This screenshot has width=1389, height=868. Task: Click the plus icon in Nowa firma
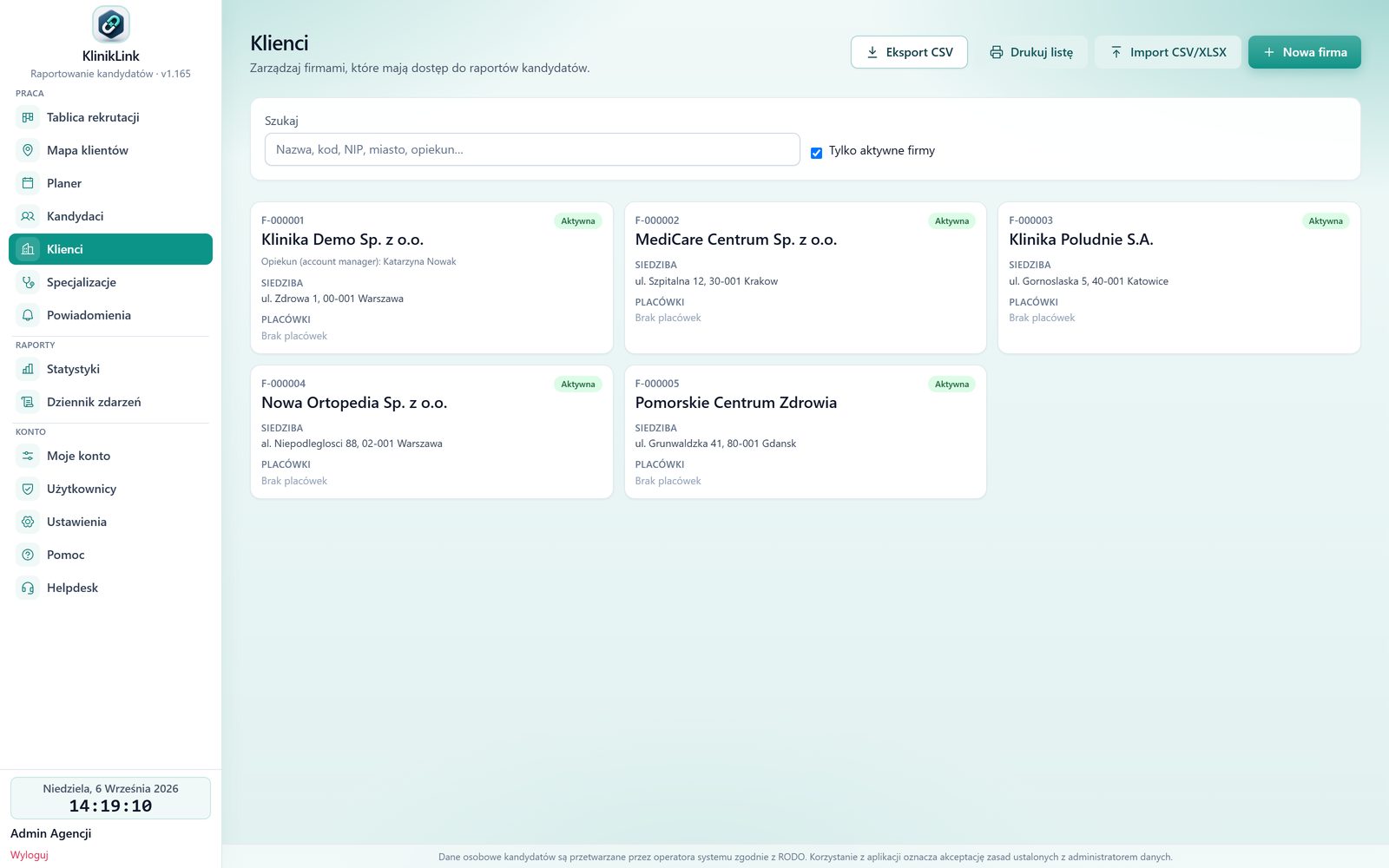(1269, 52)
